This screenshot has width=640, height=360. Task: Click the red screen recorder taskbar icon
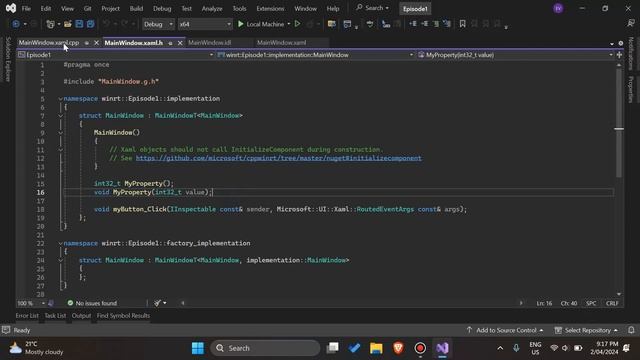pos(420,348)
